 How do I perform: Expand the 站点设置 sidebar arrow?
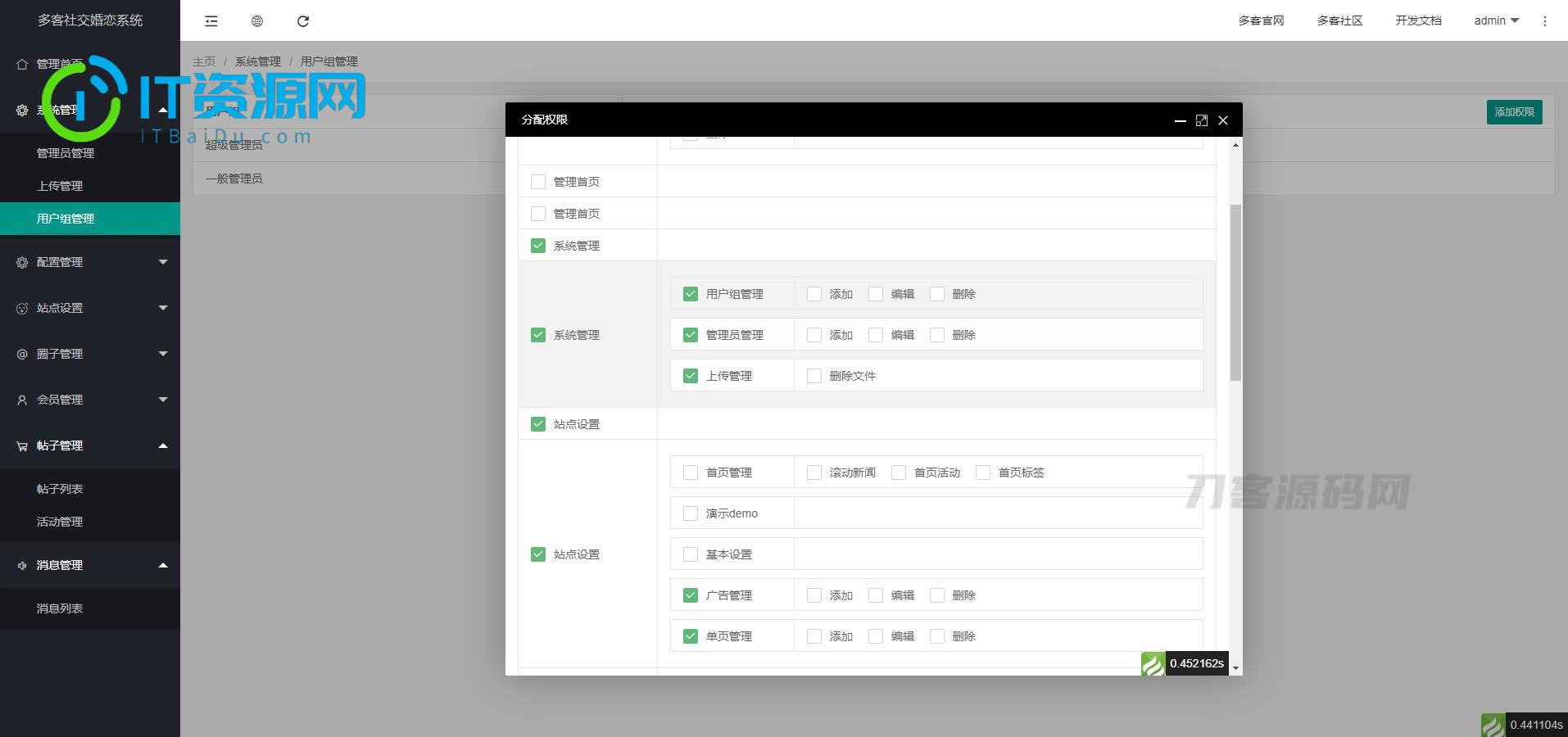pyautogui.click(x=163, y=308)
